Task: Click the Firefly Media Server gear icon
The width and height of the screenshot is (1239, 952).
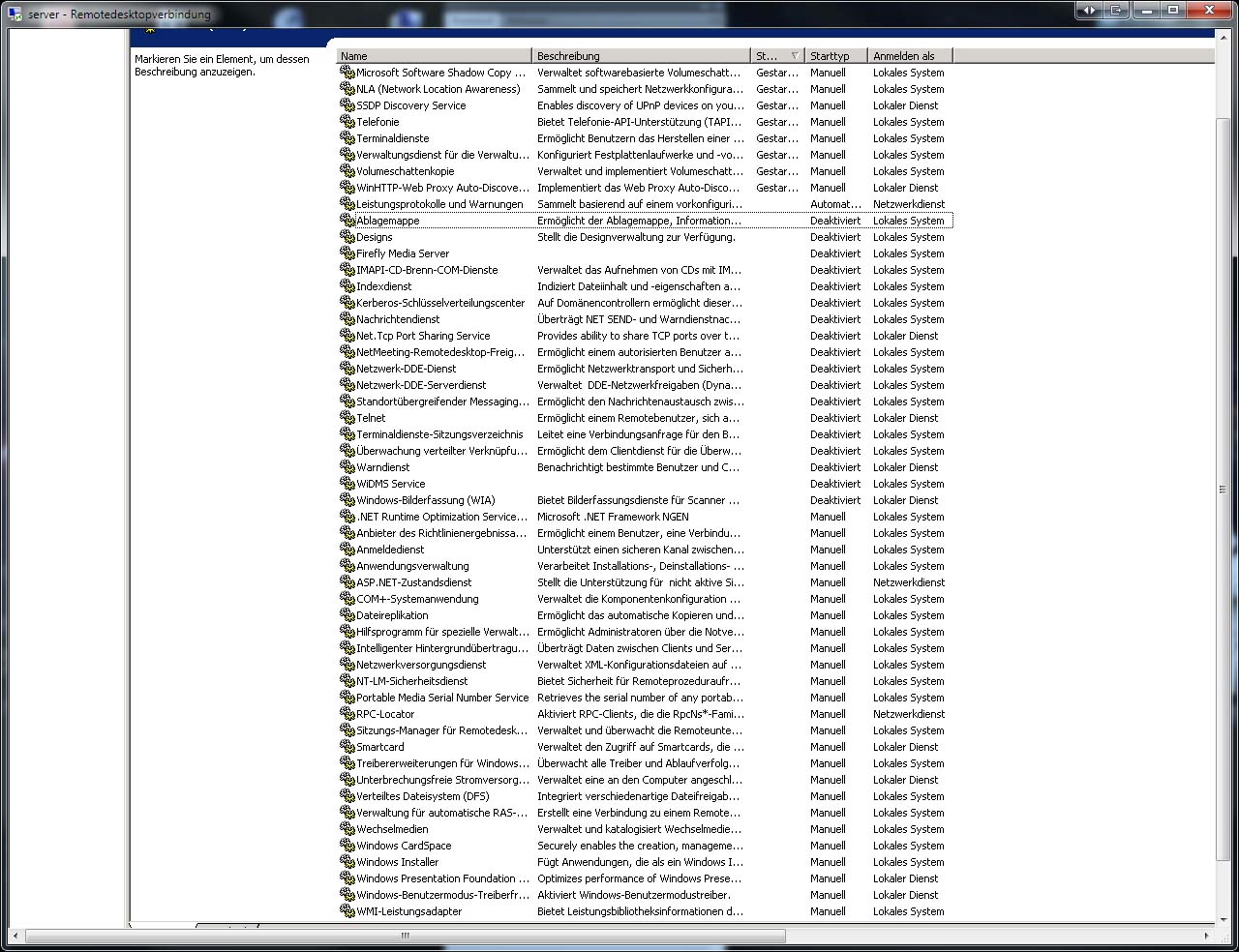Action: (x=348, y=253)
